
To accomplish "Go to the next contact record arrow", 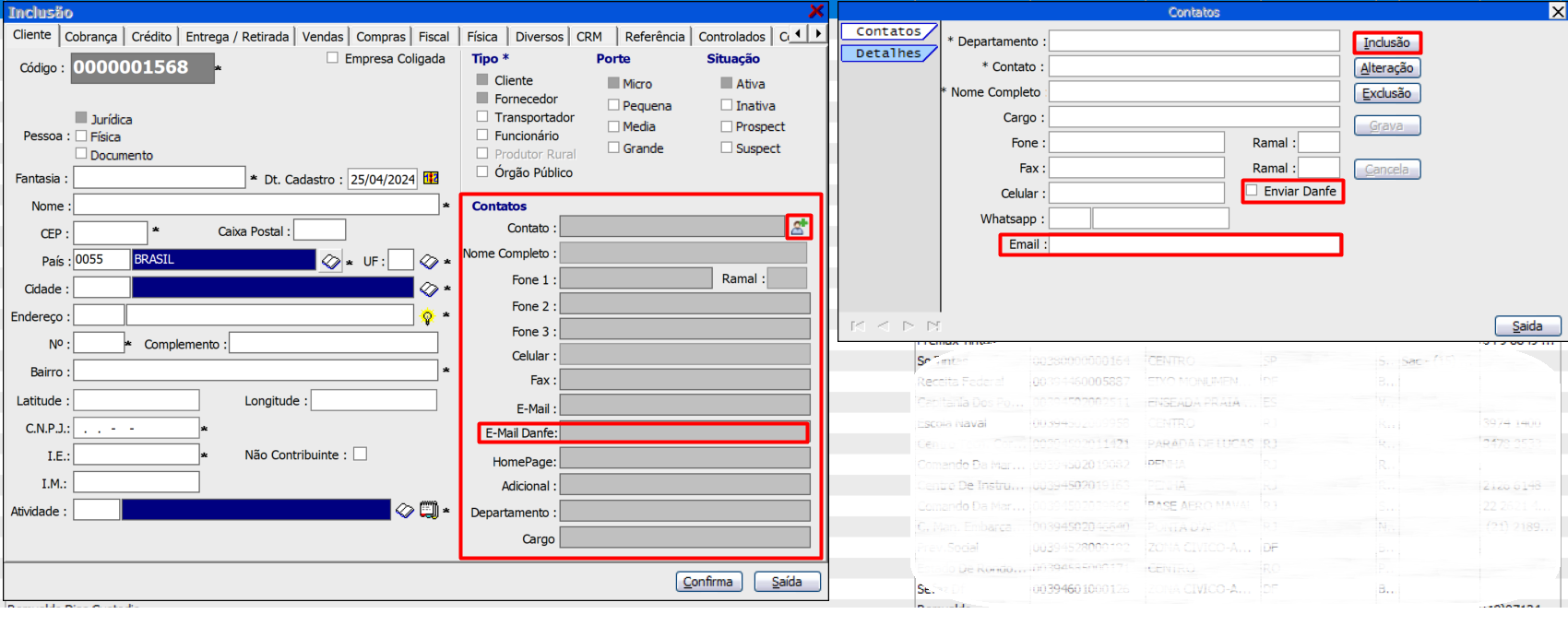I will coord(909,325).
